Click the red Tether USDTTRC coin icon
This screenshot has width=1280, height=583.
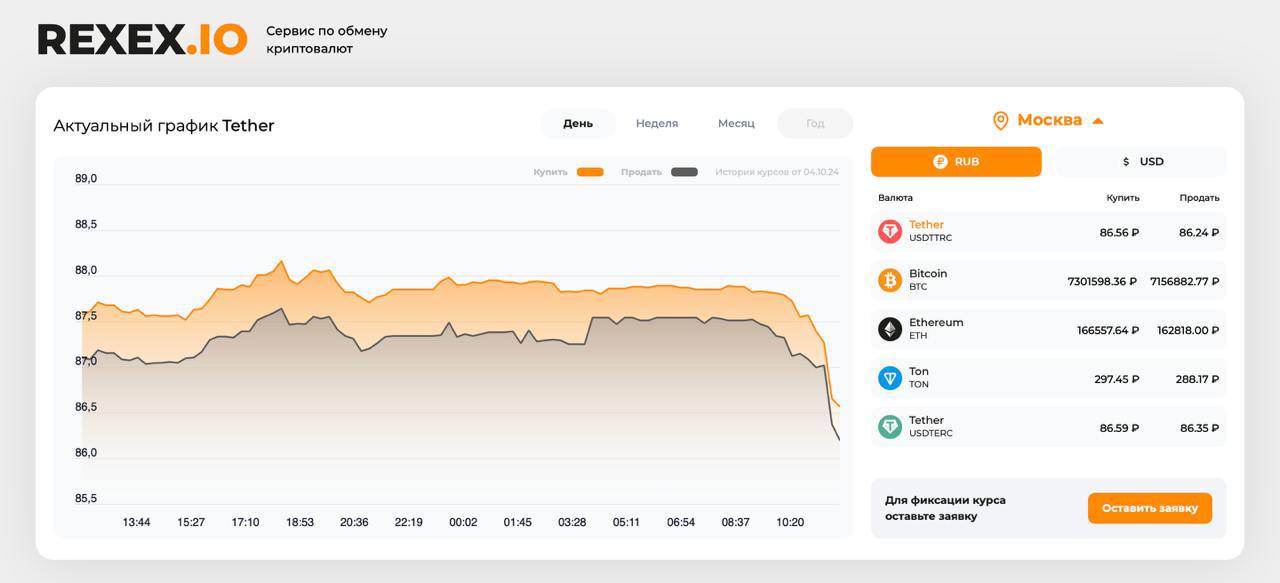click(x=890, y=231)
